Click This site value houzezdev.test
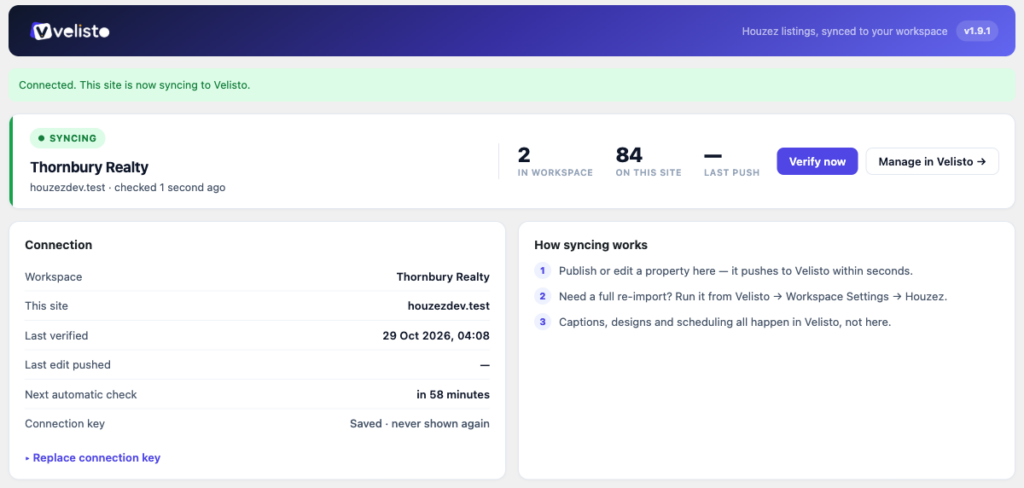Viewport: 1024px width, 488px height. 449,306
